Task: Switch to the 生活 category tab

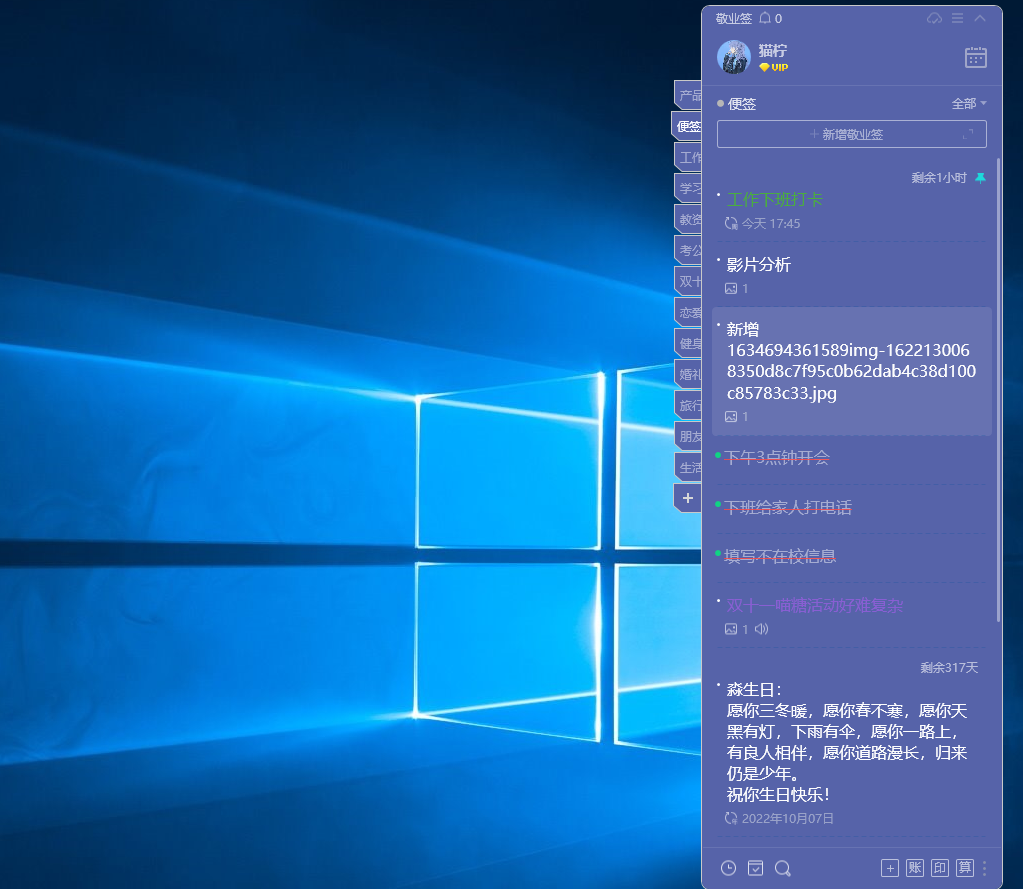Action: (x=688, y=467)
